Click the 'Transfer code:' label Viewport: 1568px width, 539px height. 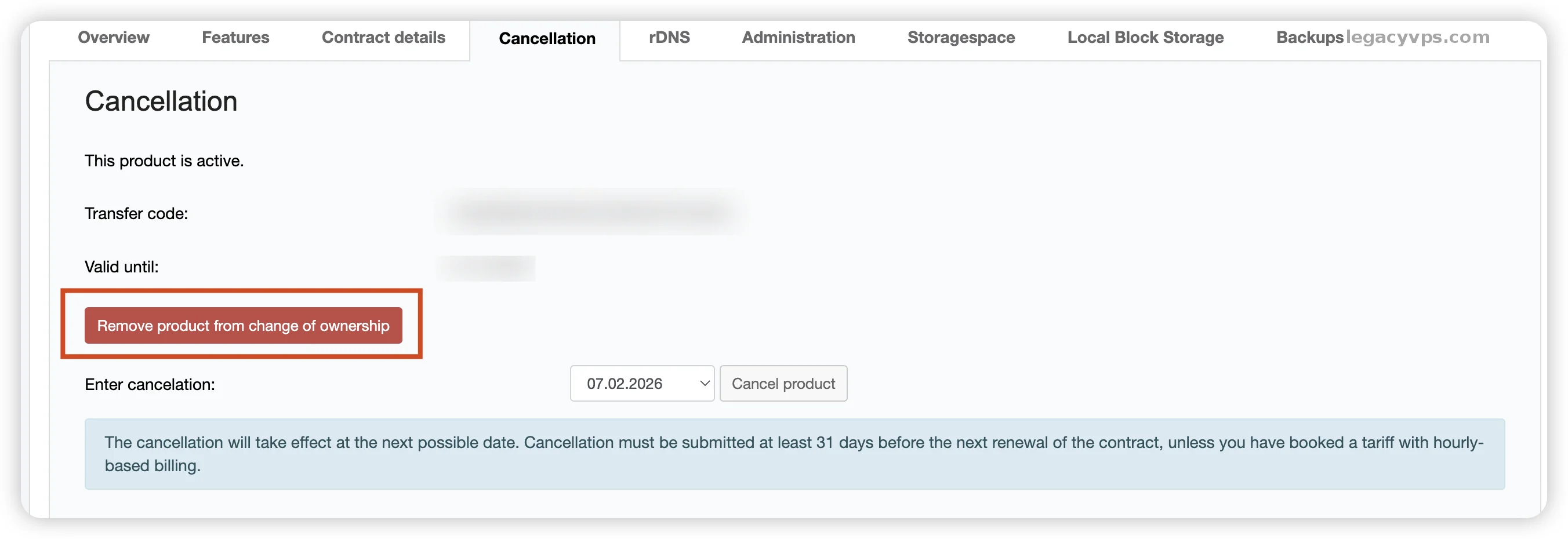click(136, 213)
